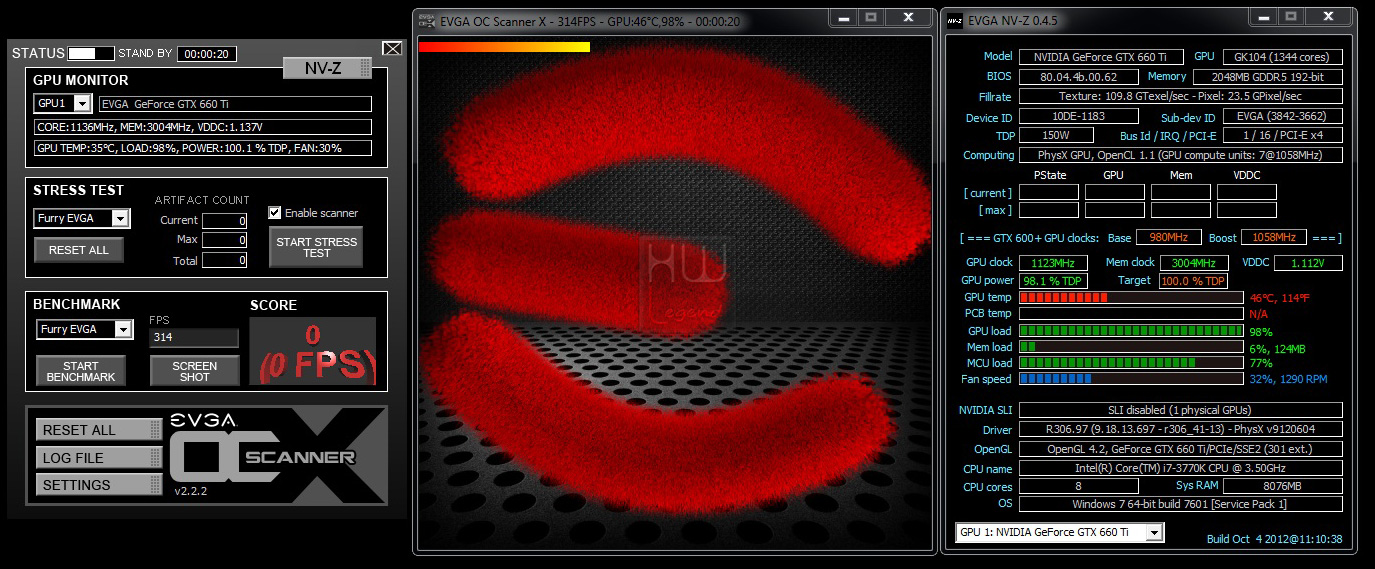This screenshot has height=569, width=1375.
Task: Click the GPU TEMP/LOAD/POWER readout line
Action: click(203, 148)
